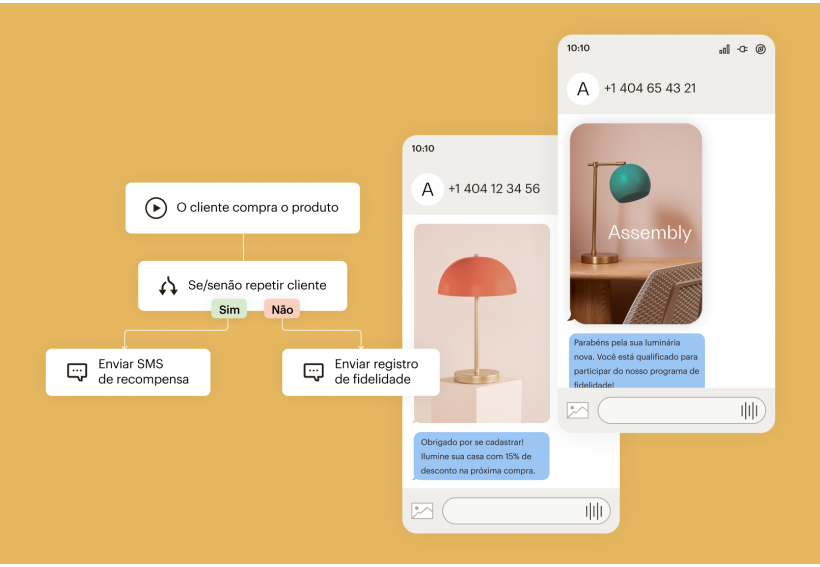Click SMS icon beside Enviar SMS de recompensa
This screenshot has width=820, height=567.
(77, 372)
